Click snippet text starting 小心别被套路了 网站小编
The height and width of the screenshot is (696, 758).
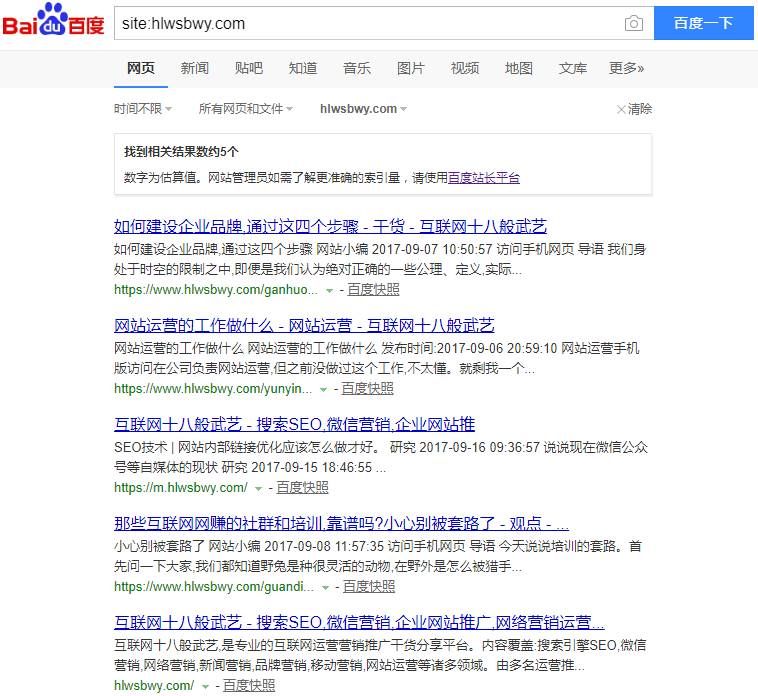coord(378,556)
